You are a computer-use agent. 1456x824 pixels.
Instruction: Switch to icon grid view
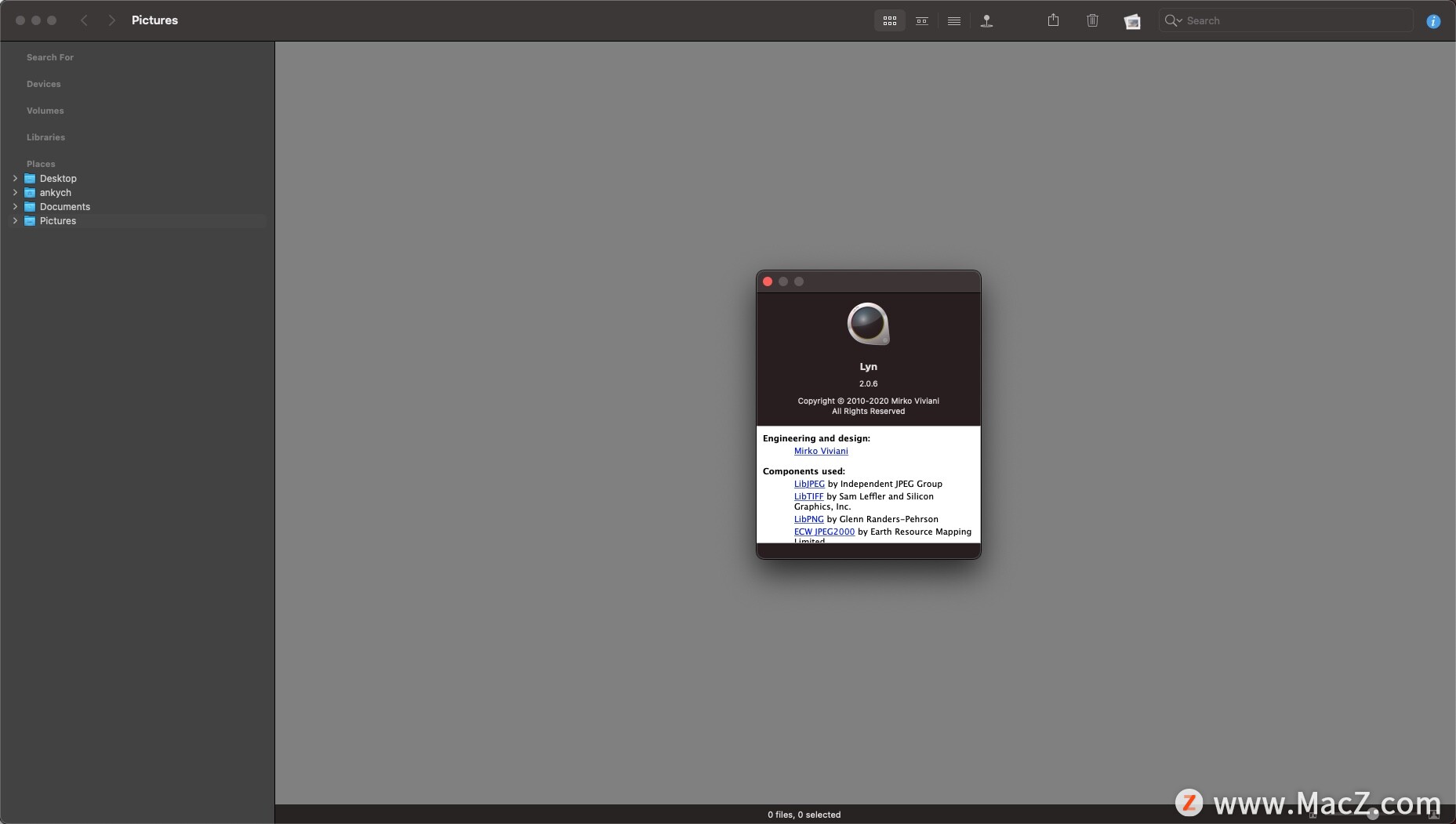click(x=889, y=21)
